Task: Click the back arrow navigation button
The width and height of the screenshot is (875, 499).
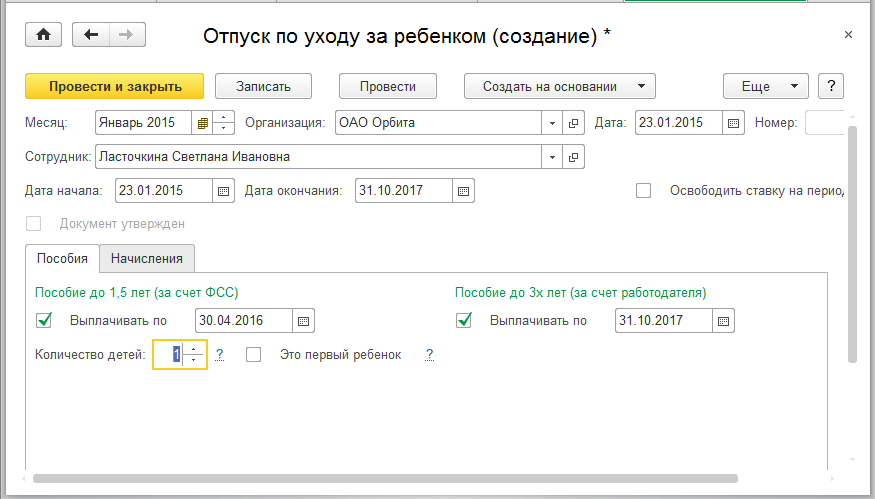Action: tap(91, 35)
